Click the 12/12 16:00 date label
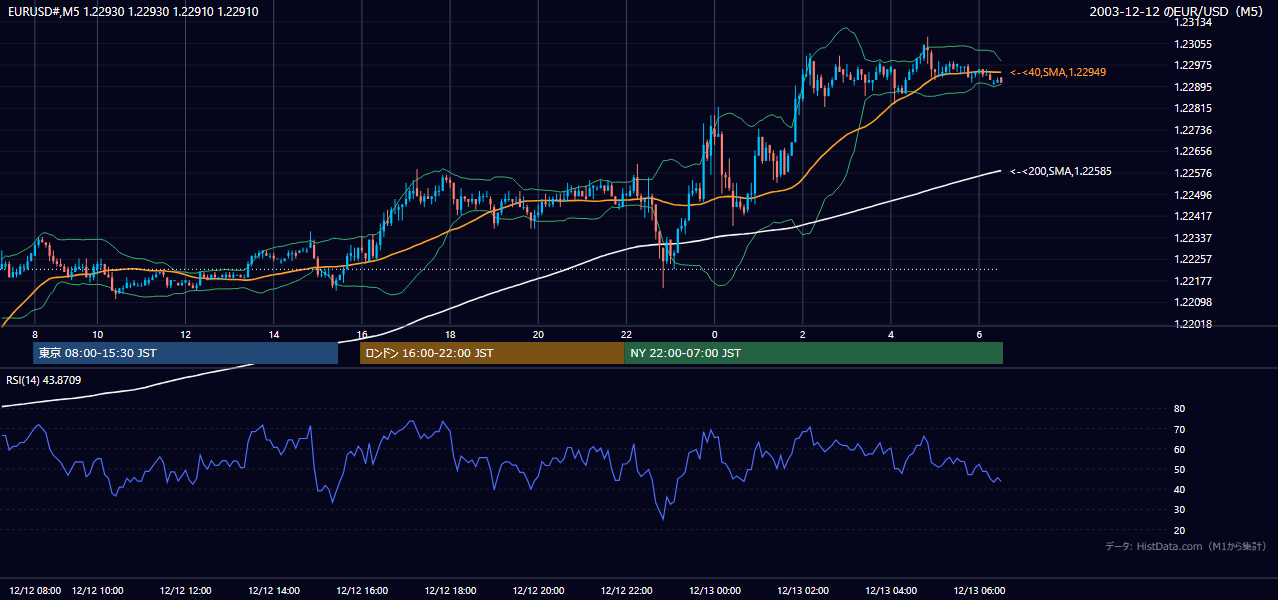The width and height of the screenshot is (1278, 600). [362, 590]
